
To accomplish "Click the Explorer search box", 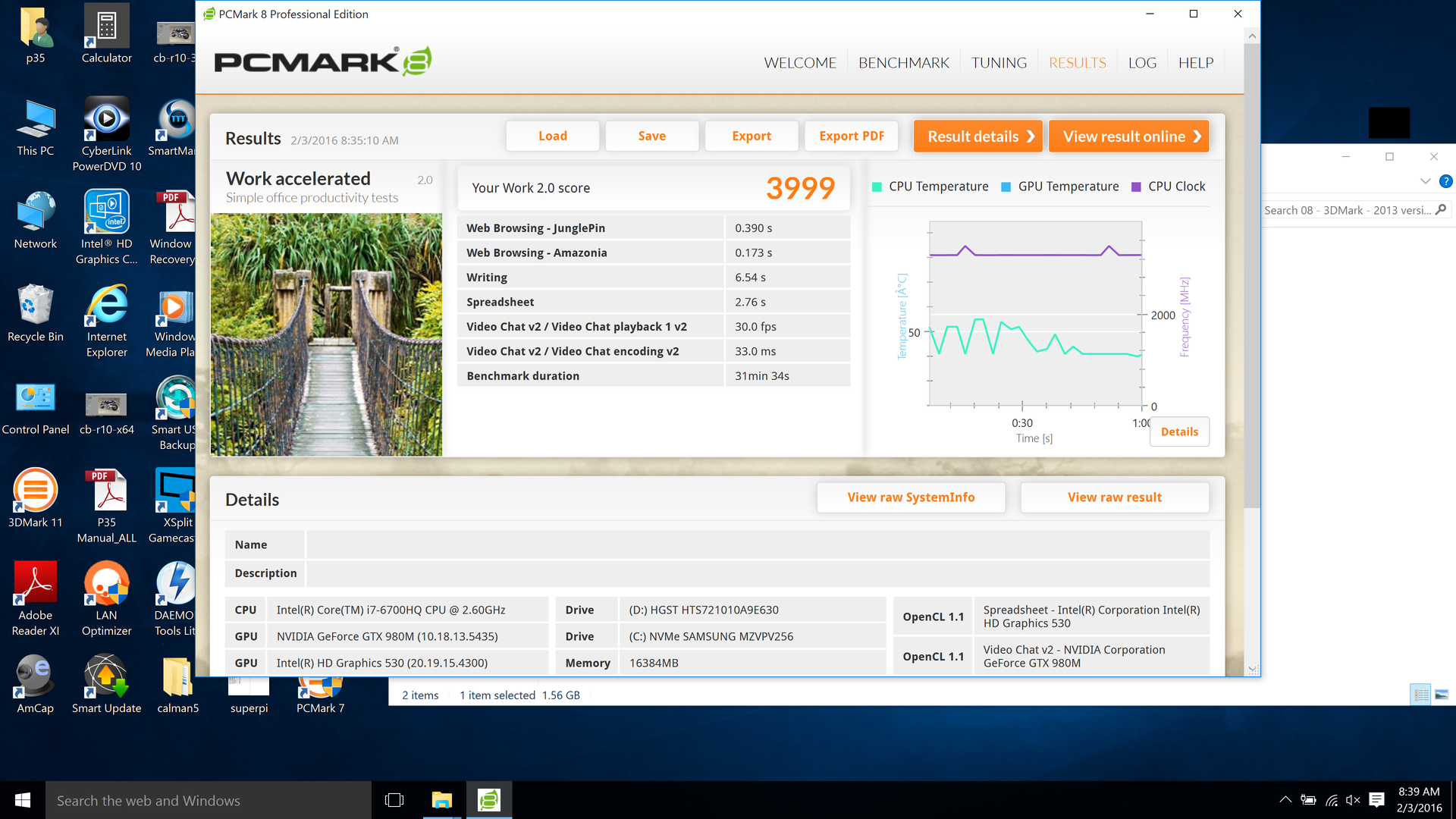I will click(1355, 210).
